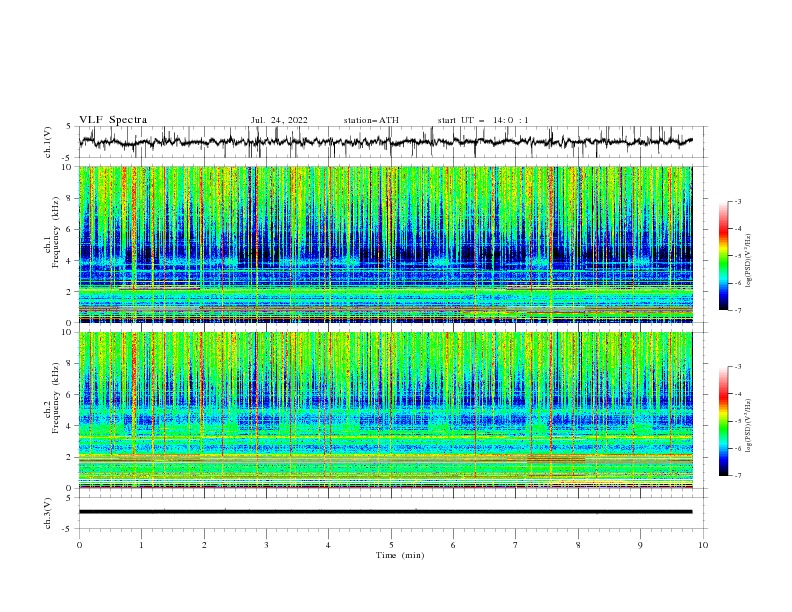Screen dimensions: 792x612
Task: Click the ch.3(V) flat black trace
Action: tap(385, 512)
